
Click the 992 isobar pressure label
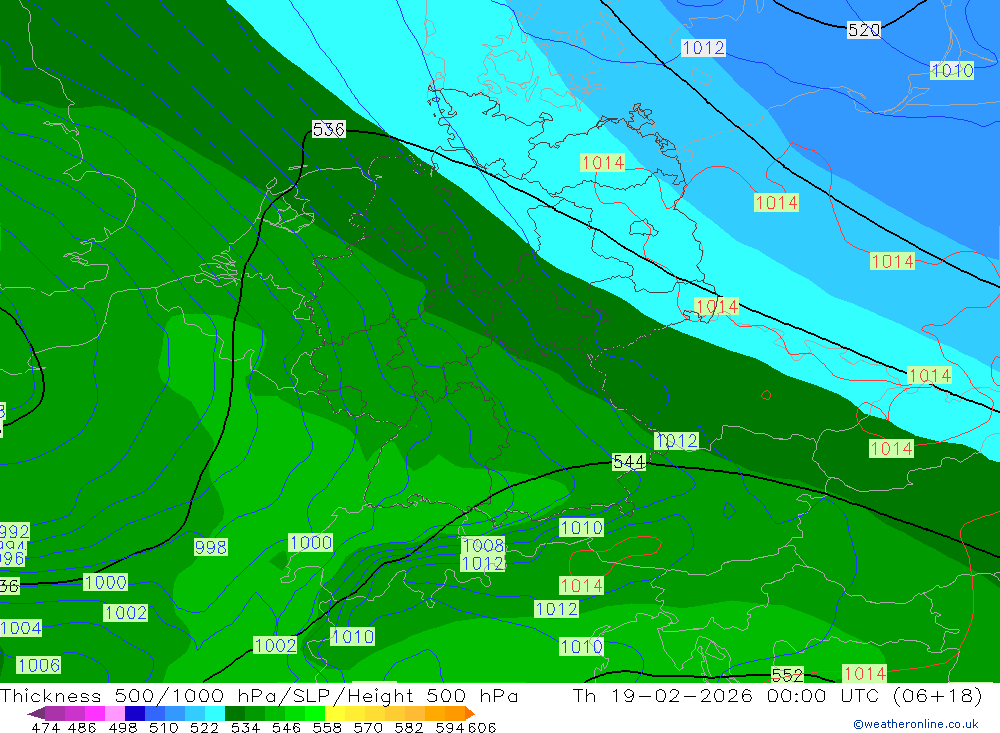point(15,531)
